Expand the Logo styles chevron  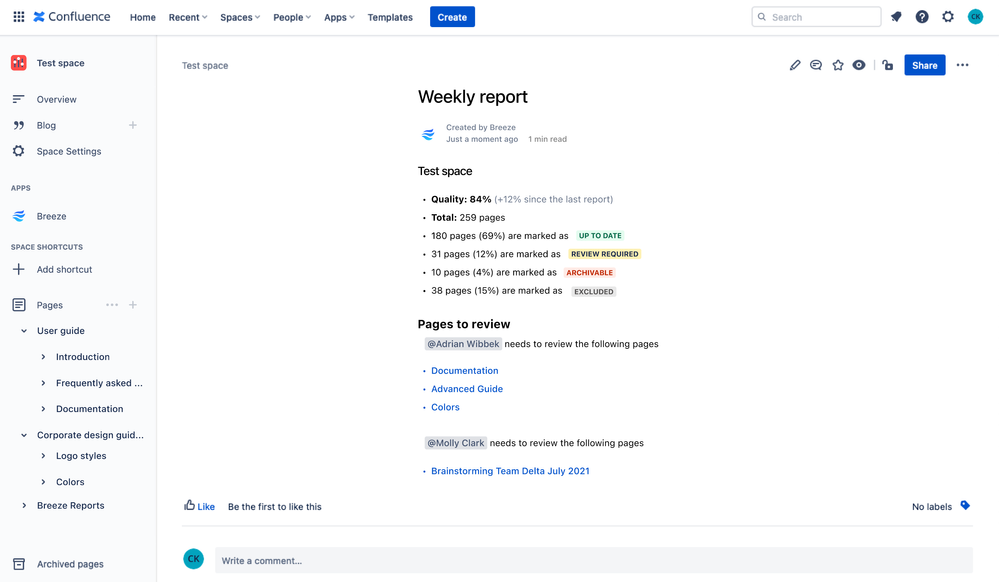[43, 456]
